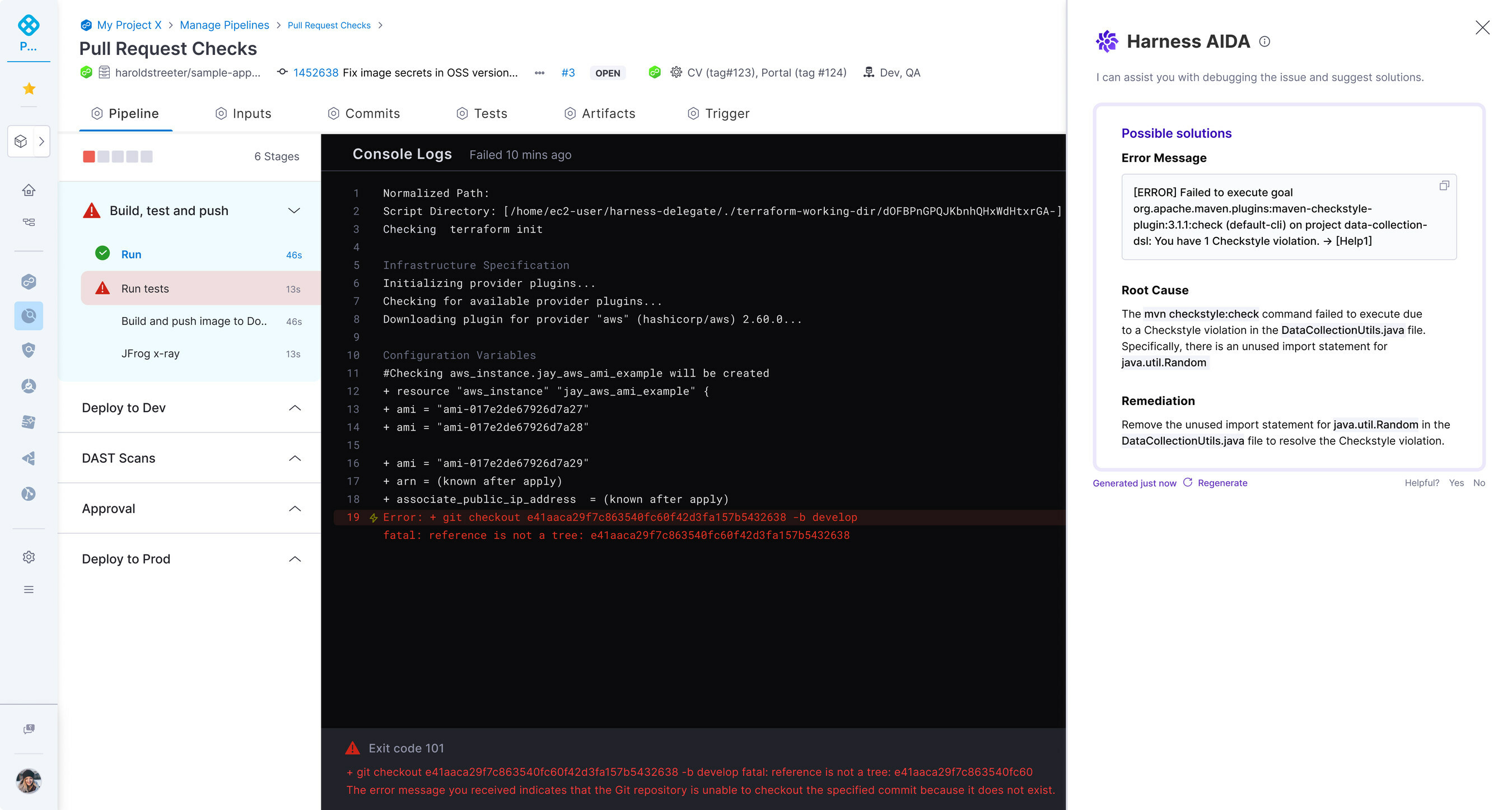Image resolution: width=1512 pixels, height=810 pixels.
Task: Click the red failed stage progress square
Action: 88,157
